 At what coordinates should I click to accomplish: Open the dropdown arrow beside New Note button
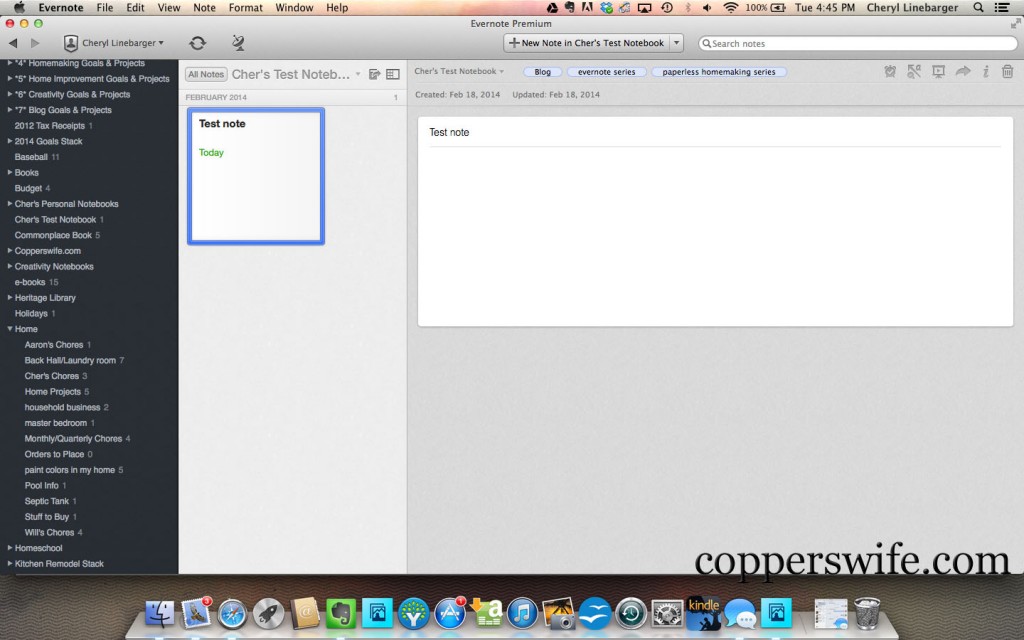[x=677, y=43]
